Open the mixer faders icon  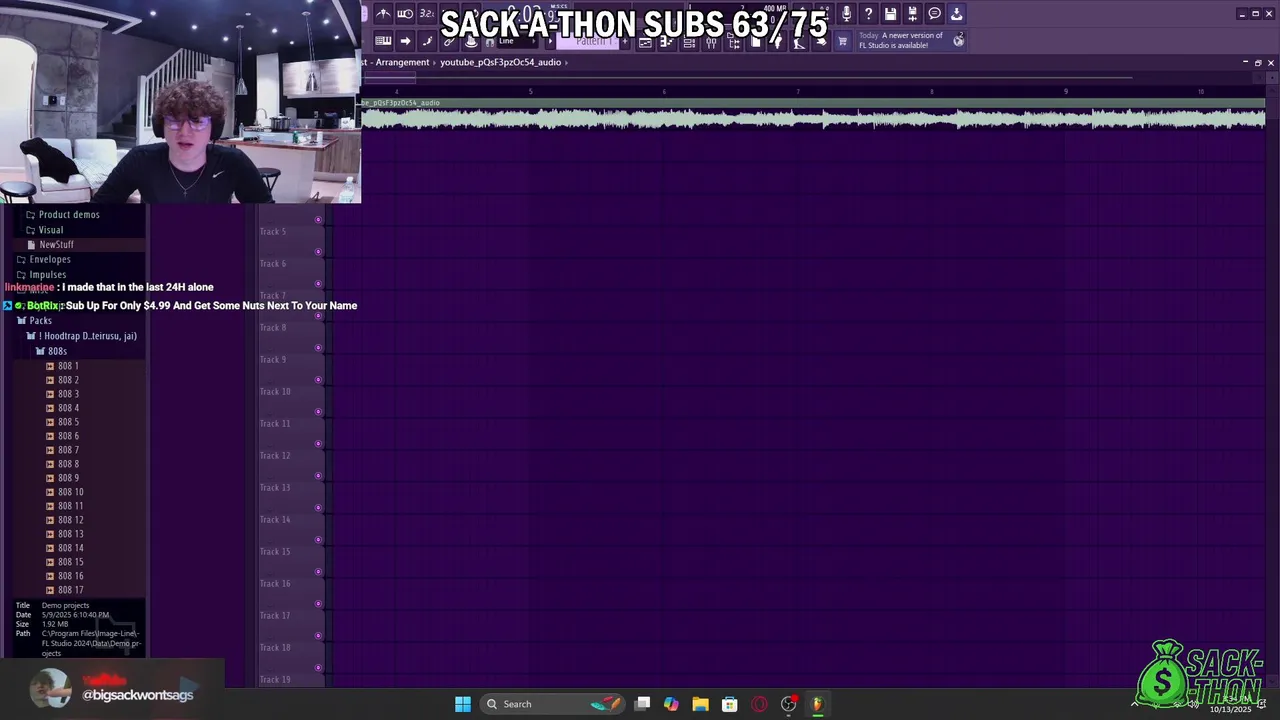(711, 42)
